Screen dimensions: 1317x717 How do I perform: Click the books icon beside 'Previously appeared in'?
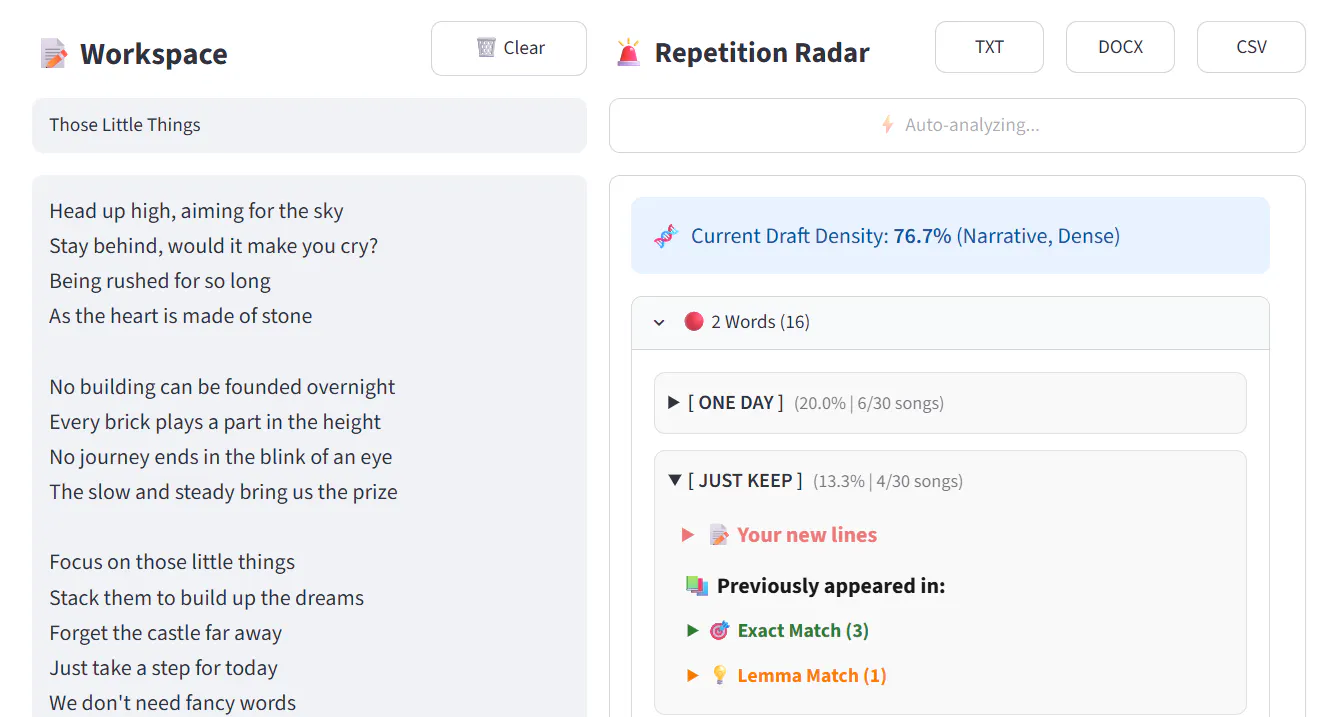click(697, 586)
